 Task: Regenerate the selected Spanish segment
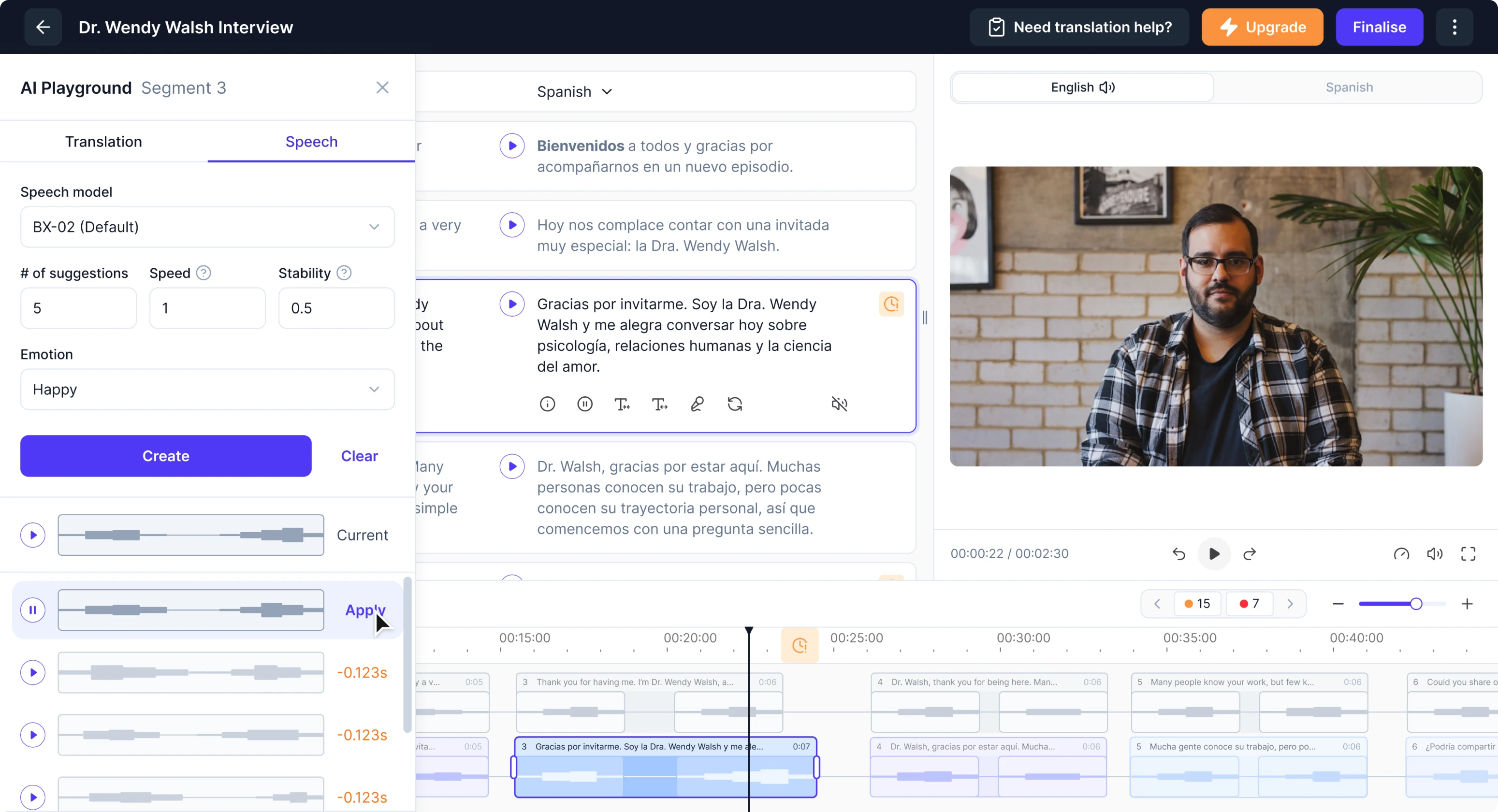(735, 403)
